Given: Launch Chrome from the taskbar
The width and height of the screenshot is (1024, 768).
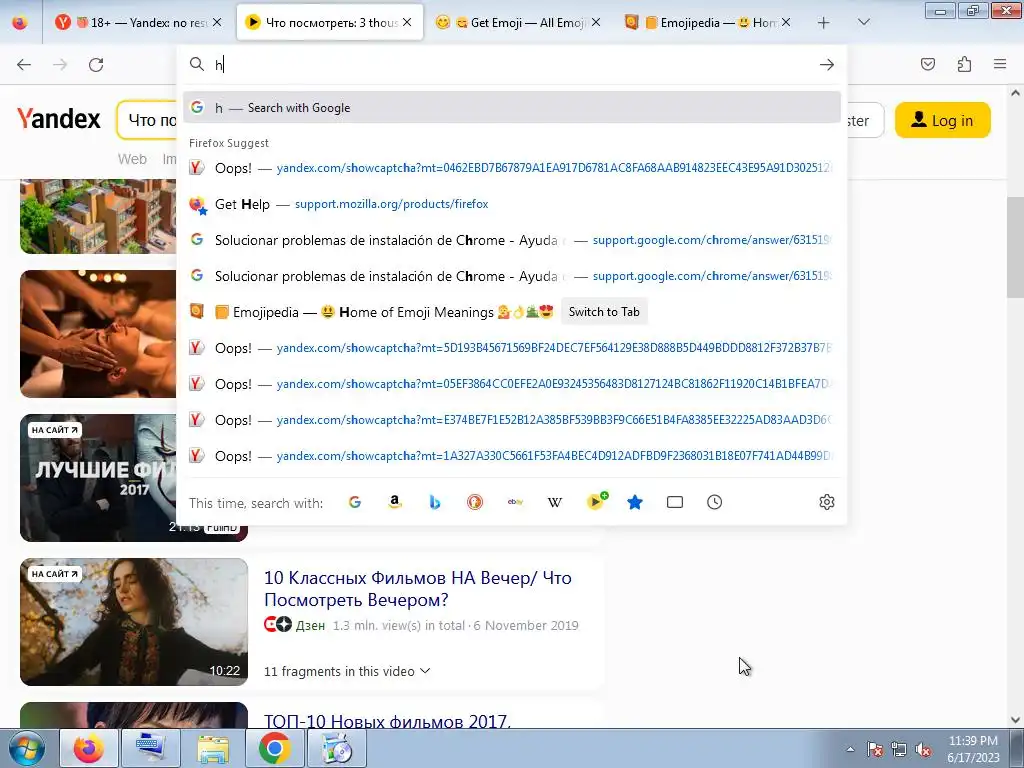Looking at the screenshot, I should pos(275,748).
